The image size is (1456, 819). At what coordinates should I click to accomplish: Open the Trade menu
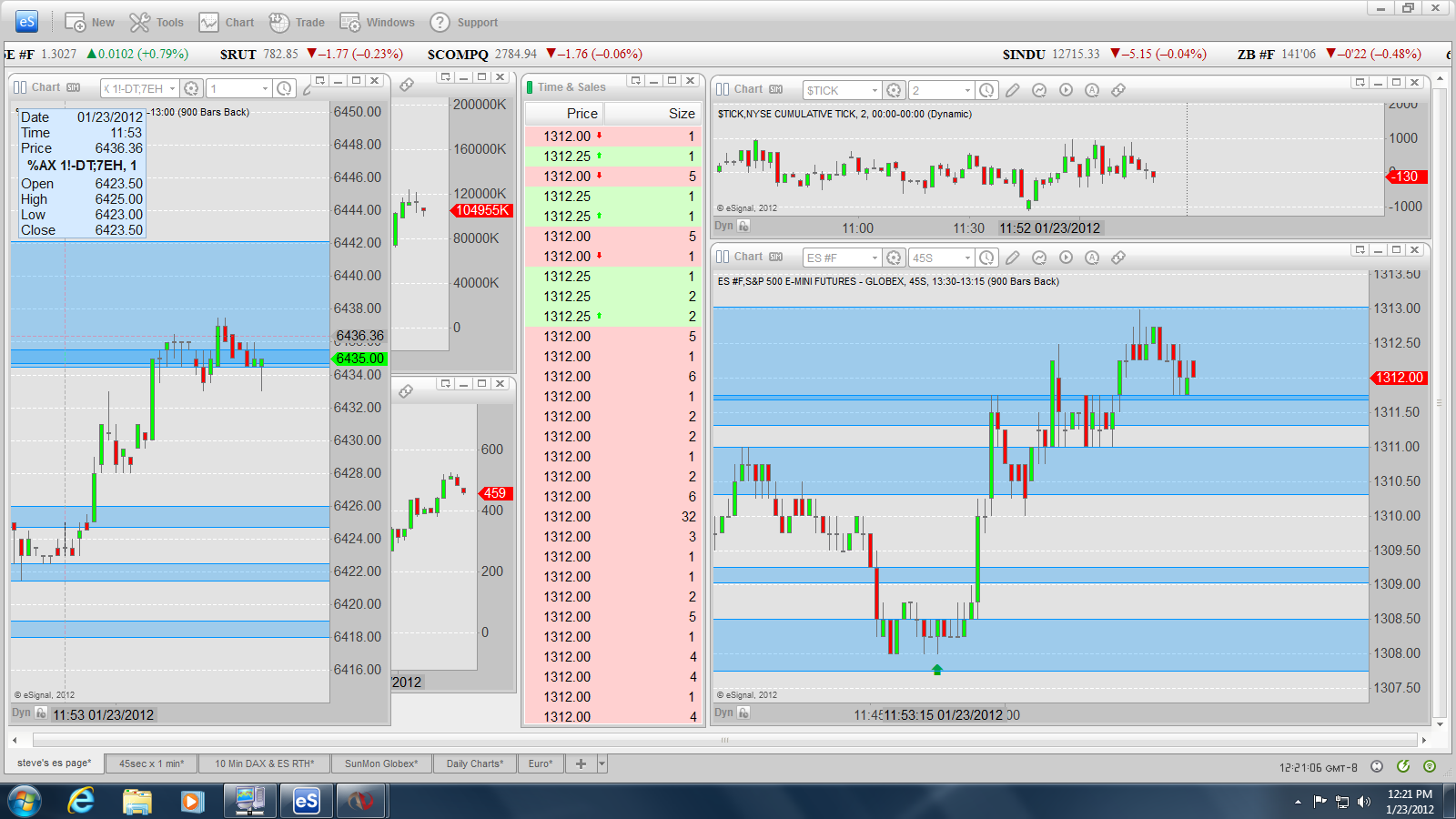297,22
